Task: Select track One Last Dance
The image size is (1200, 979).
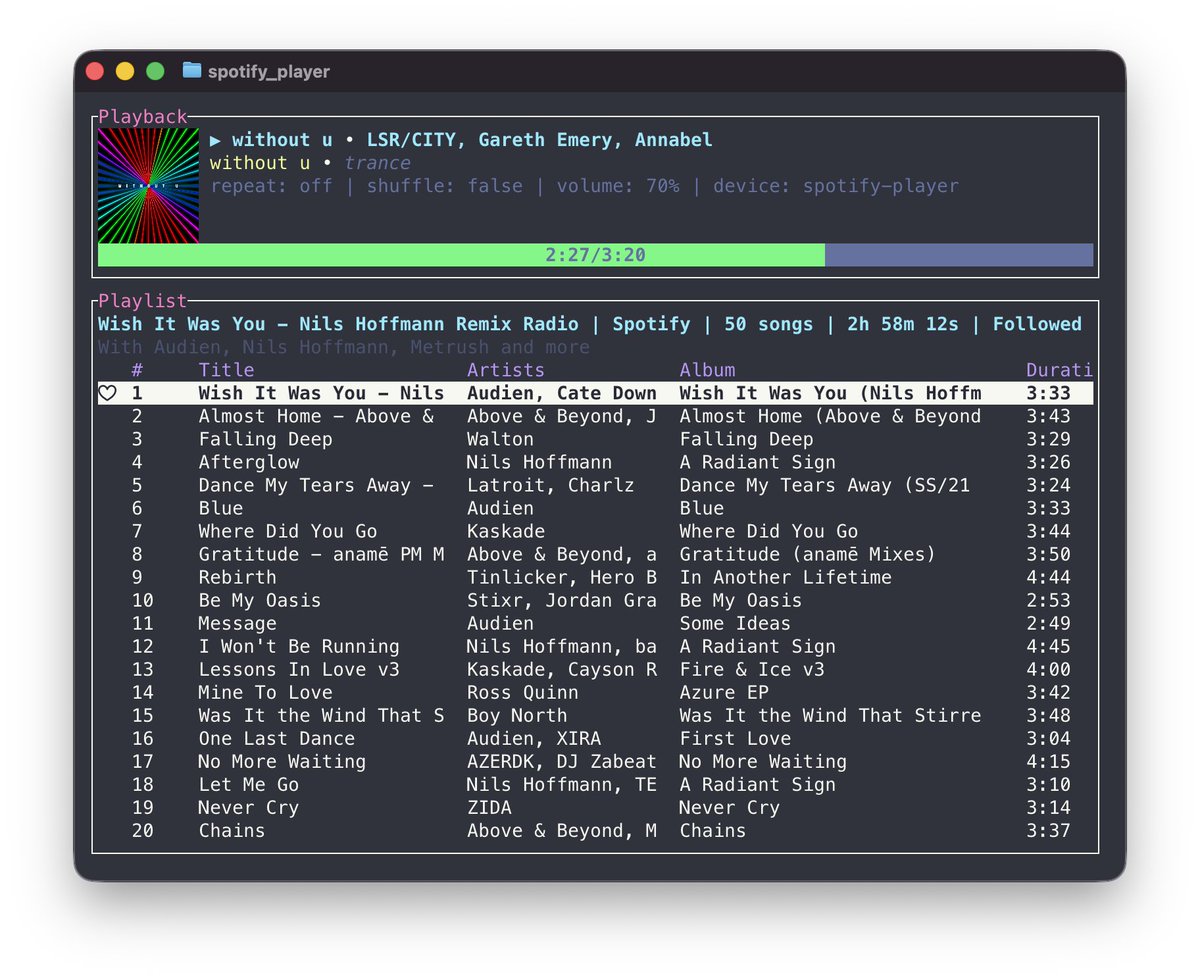Action: tap(276, 739)
